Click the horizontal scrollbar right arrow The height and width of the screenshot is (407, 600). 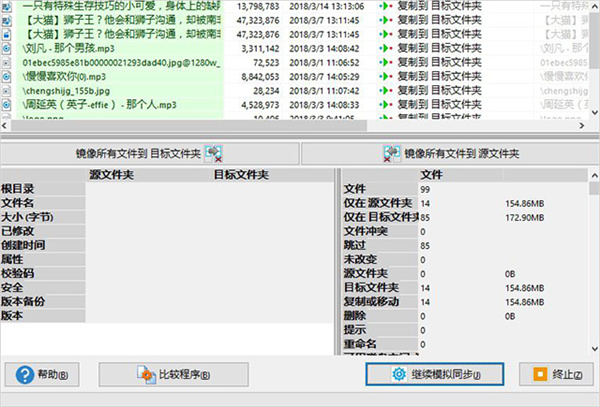[x=582, y=125]
